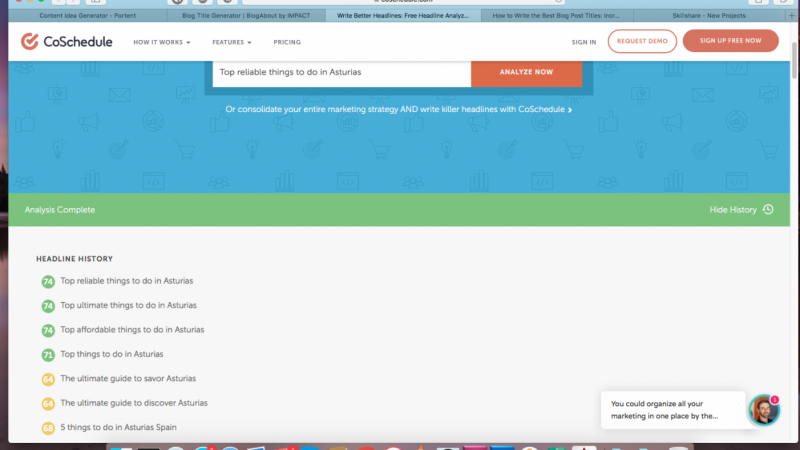The height and width of the screenshot is (450, 800).
Task: Click the page vertical scrollbar
Action: [794, 61]
